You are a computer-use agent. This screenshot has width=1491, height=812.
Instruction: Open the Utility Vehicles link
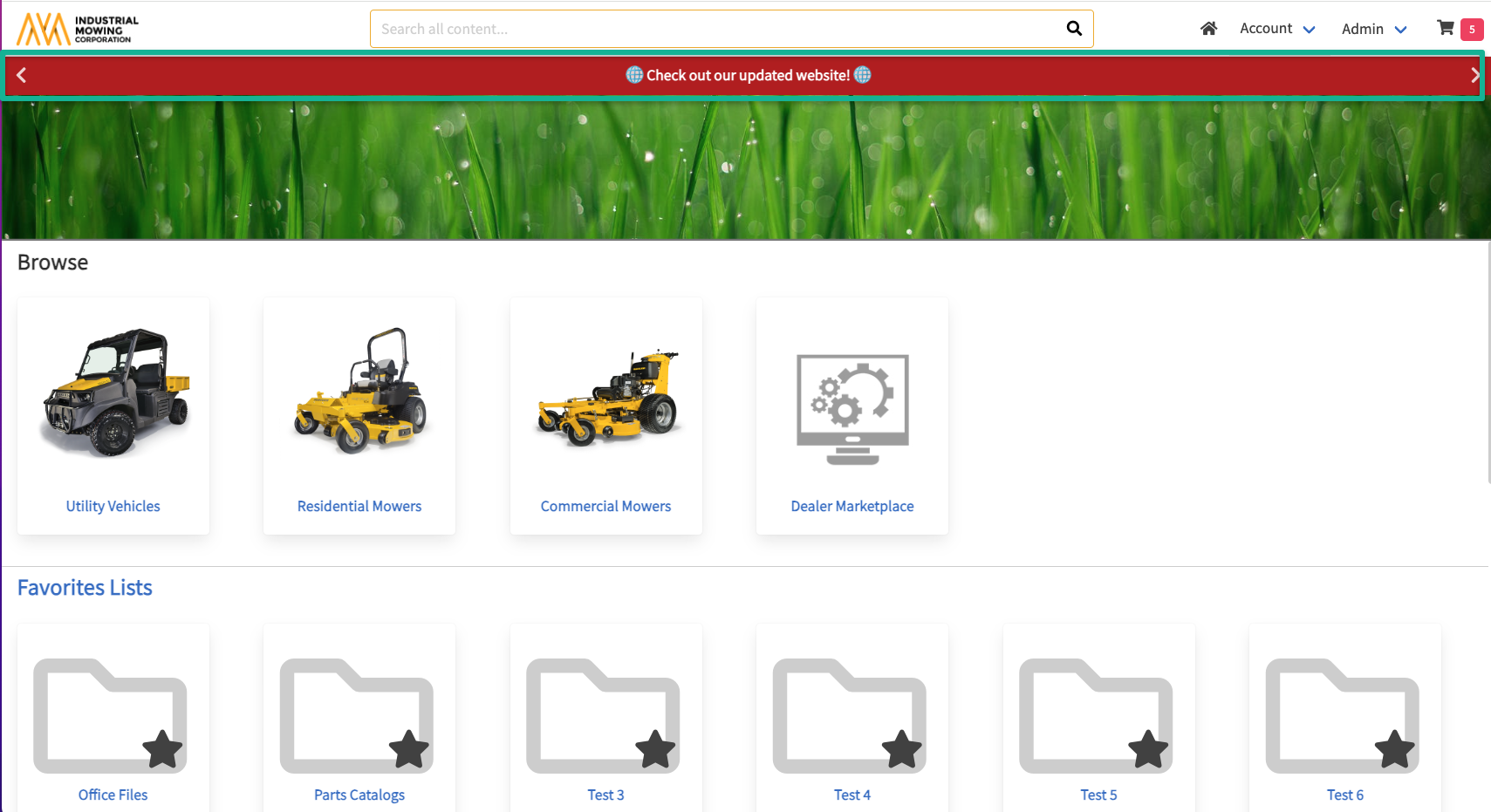tap(113, 506)
